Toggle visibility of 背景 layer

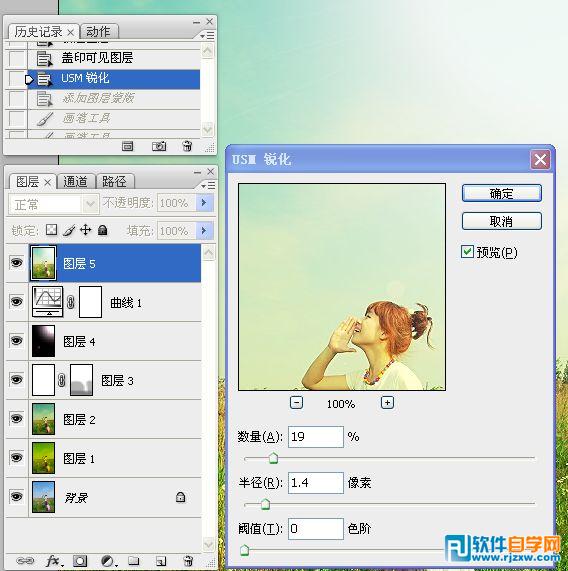tap(16, 496)
